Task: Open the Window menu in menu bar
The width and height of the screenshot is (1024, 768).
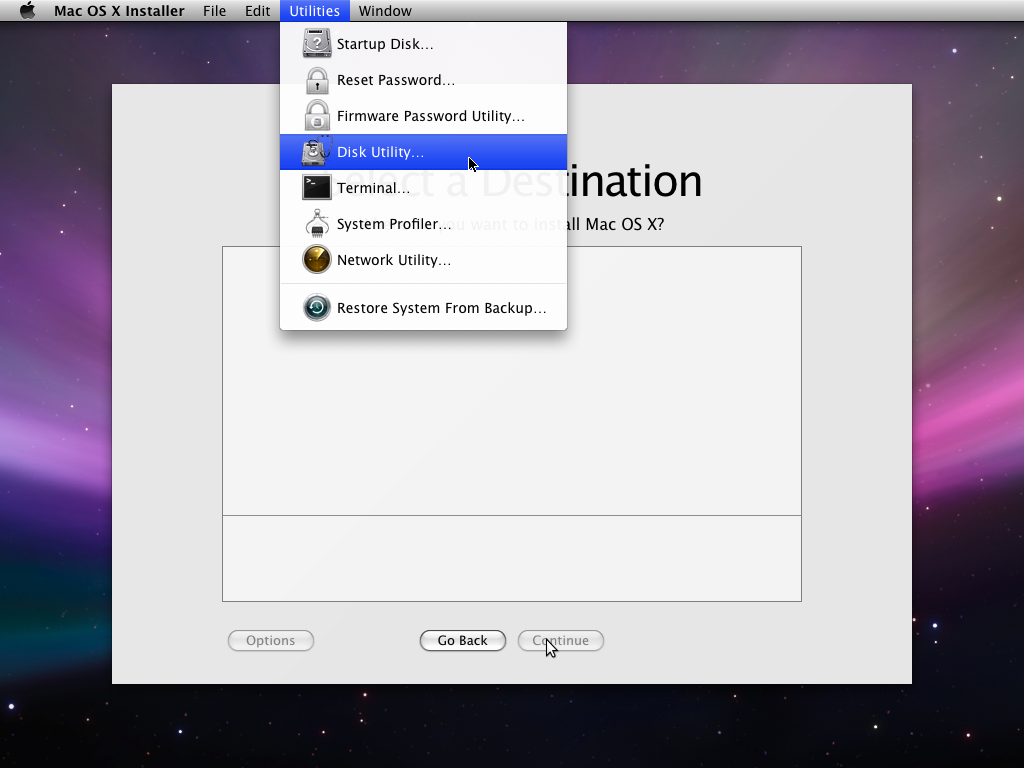Action: pos(385,11)
